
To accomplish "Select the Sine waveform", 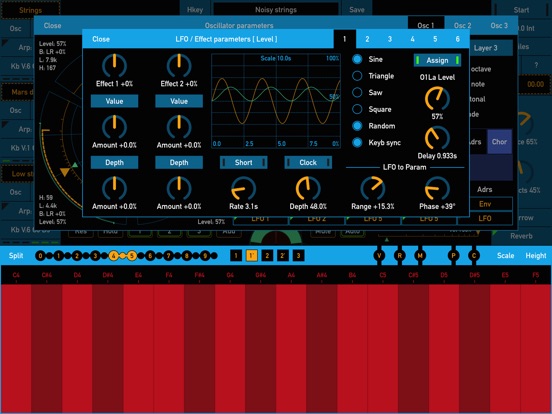I will click(x=357, y=59).
